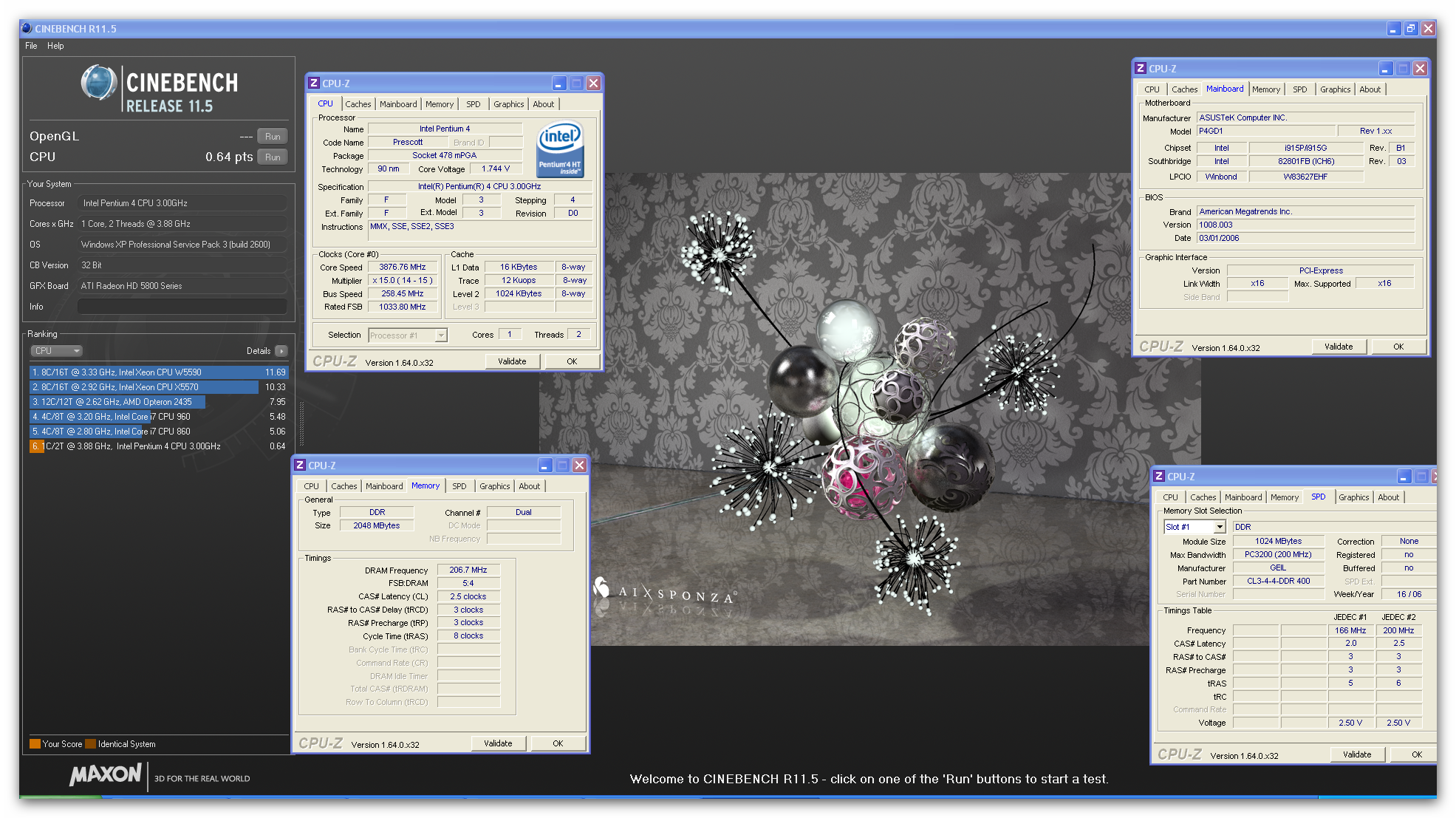Viewport: 1456px width, 818px height.
Task: Click the Core Speed value 3876.76 MHz
Action: coord(403,267)
